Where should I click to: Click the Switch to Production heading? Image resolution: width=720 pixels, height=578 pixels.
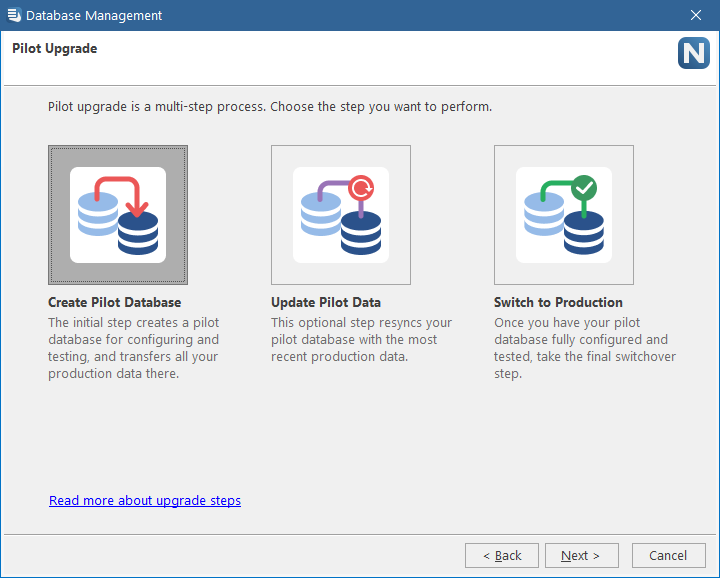558,303
